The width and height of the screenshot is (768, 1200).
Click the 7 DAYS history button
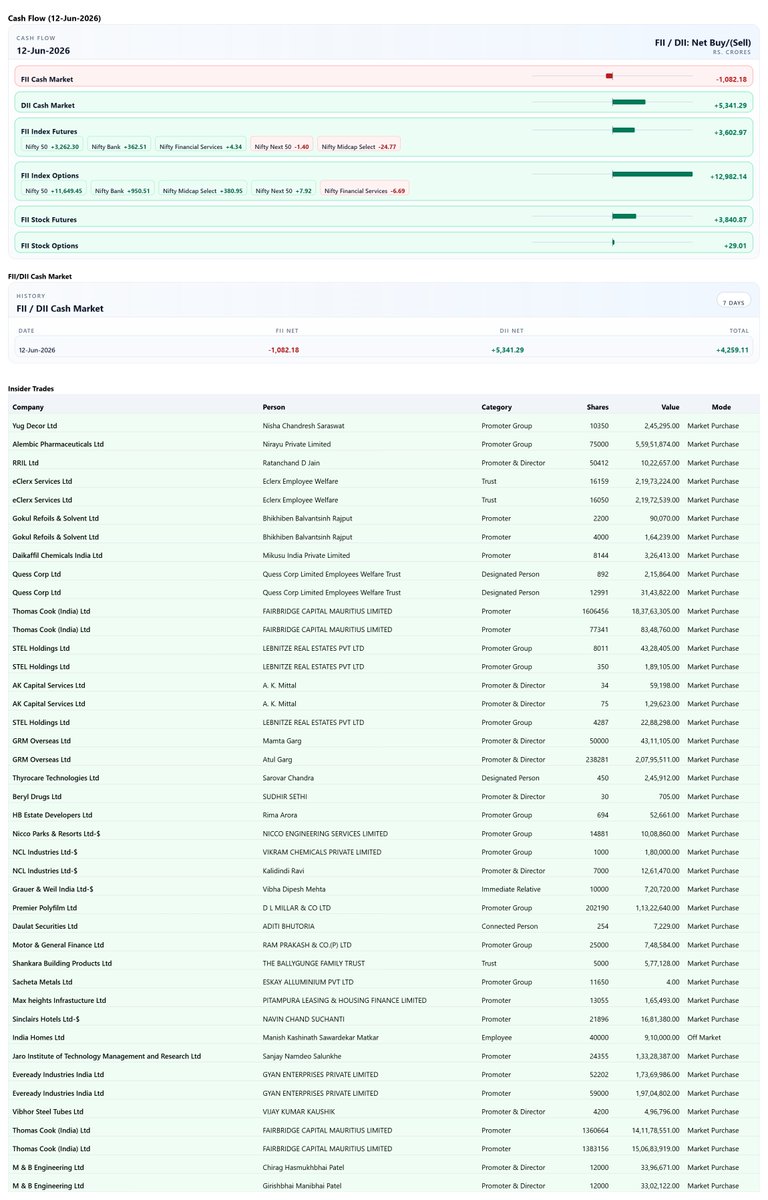click(x=732, y=302)
